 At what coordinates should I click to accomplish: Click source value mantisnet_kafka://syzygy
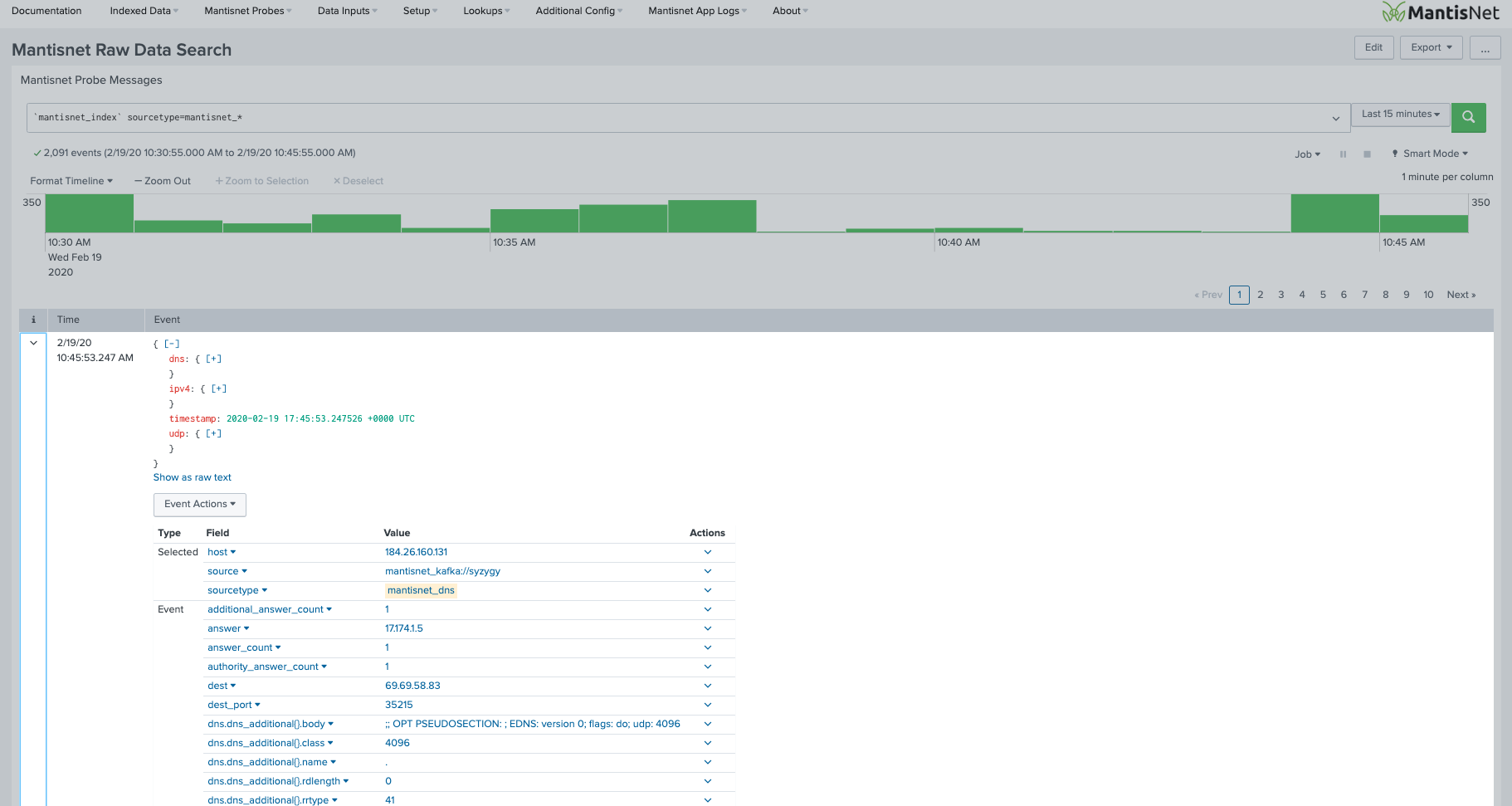point(442,571)
